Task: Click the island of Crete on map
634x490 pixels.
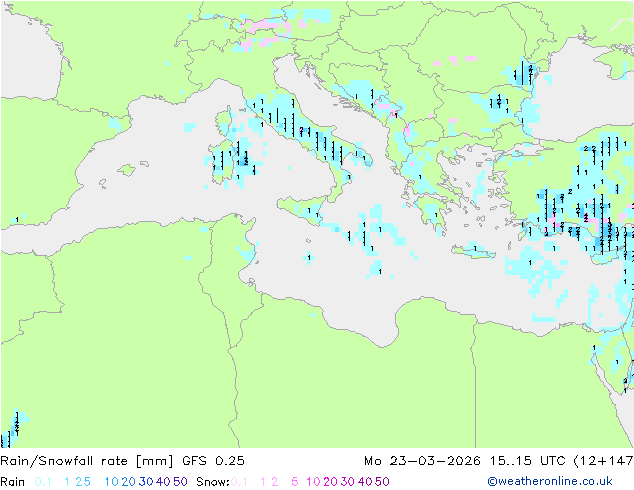Action: [x=473, y=251]
